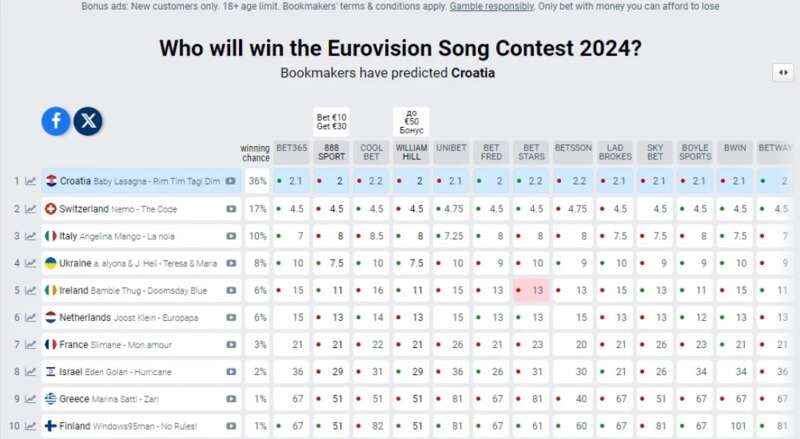Click 888 Sport Bet €10 Get €30 offer

tap(331, 122)
